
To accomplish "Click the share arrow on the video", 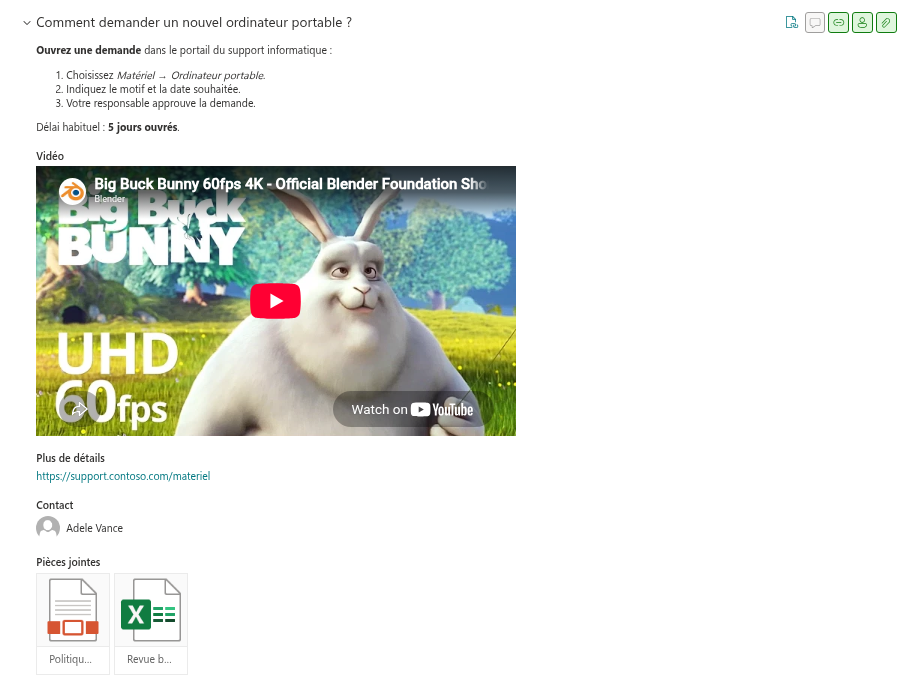I will [79, 409].
